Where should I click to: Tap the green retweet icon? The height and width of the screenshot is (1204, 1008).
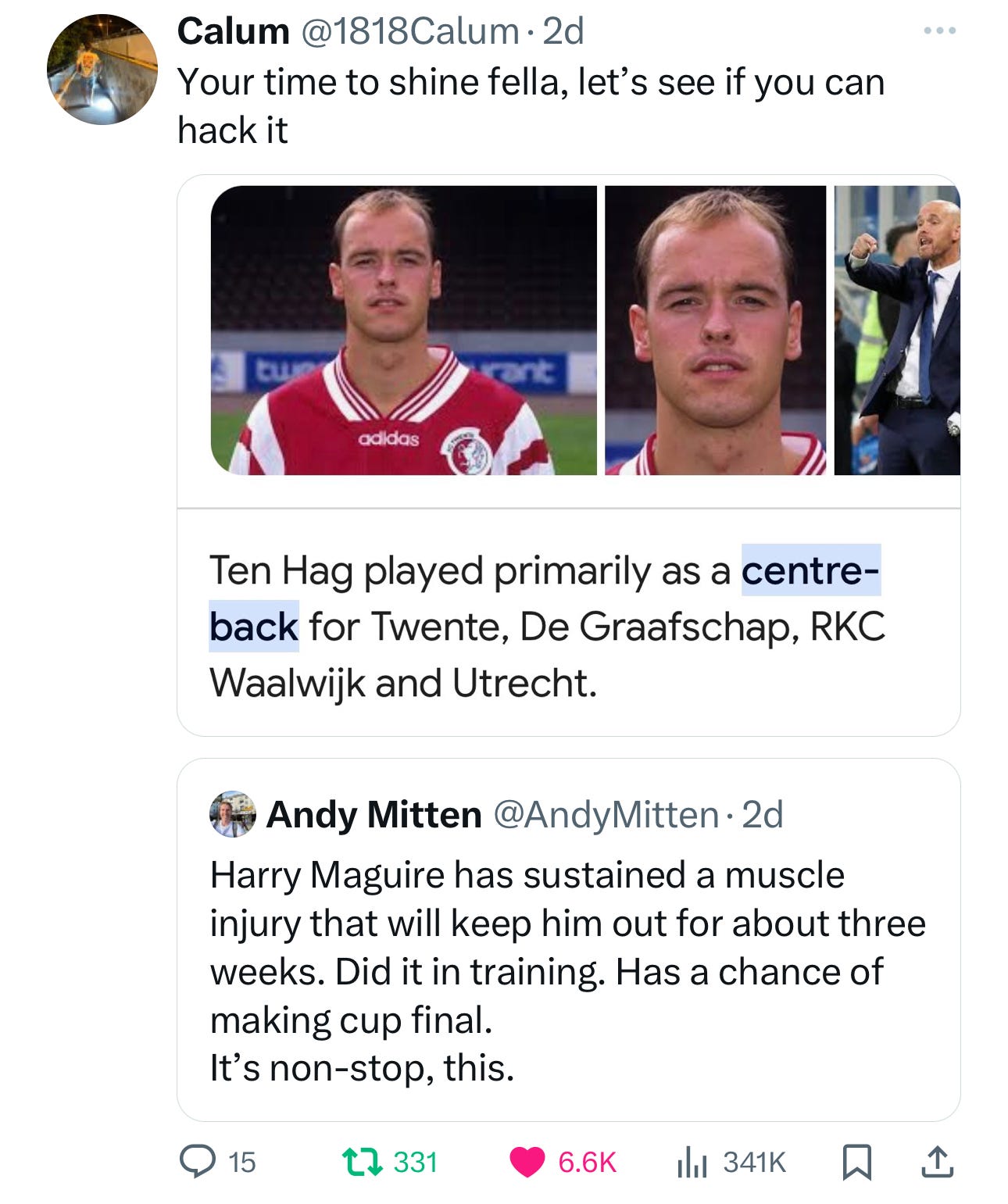point(363,1161)
